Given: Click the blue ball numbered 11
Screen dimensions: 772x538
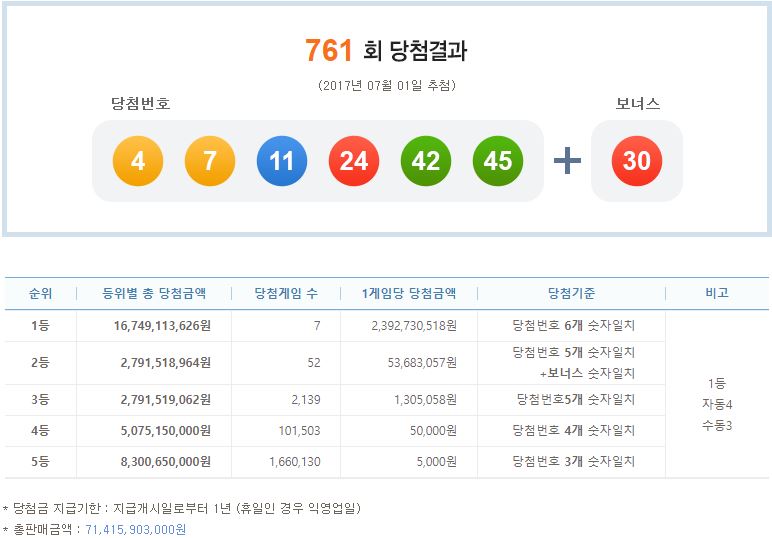Looking at the screenshot, I should click(x=282, y=161).
